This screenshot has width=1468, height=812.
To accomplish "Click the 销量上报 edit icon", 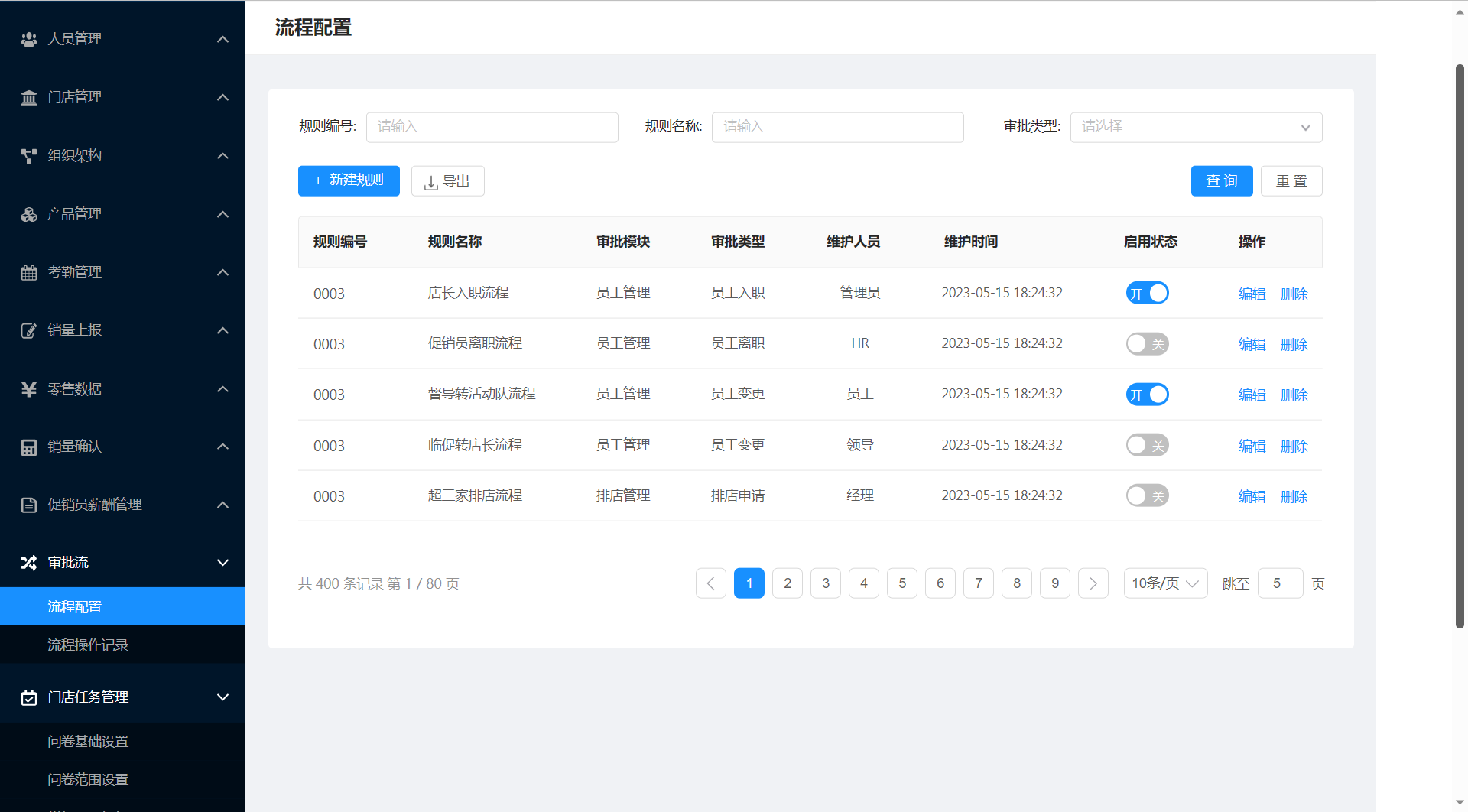I will click(x=29, y=330).
